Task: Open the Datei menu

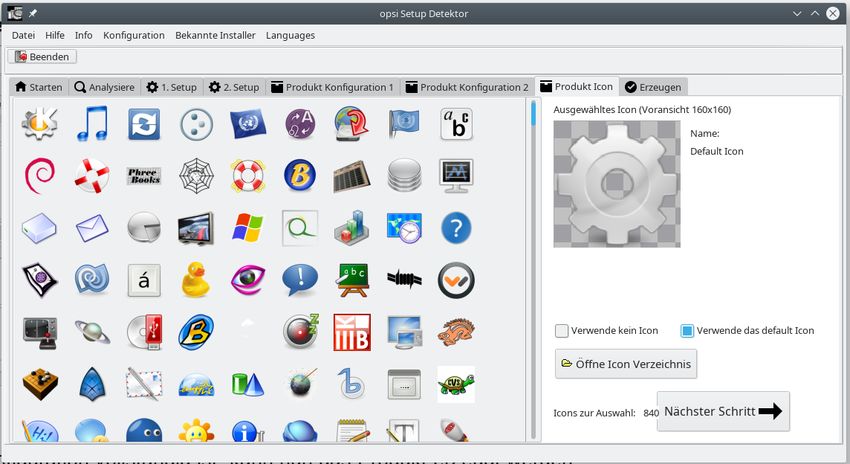Action: [x=23, y=35]
